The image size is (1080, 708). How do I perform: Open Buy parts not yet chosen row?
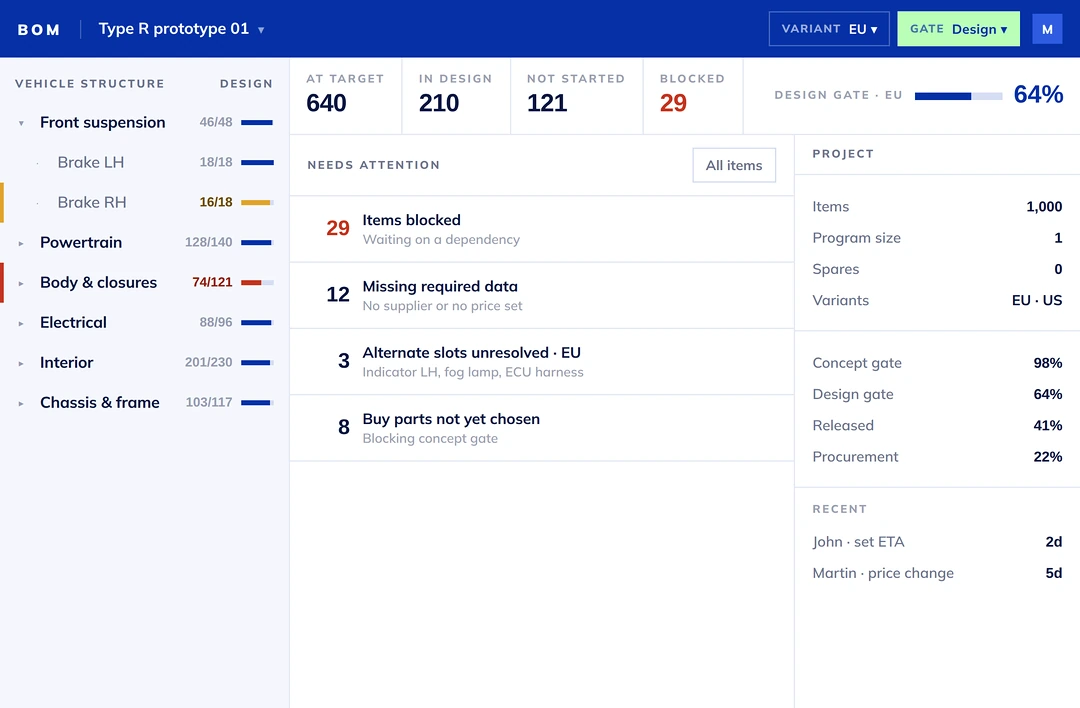[542, 428]
